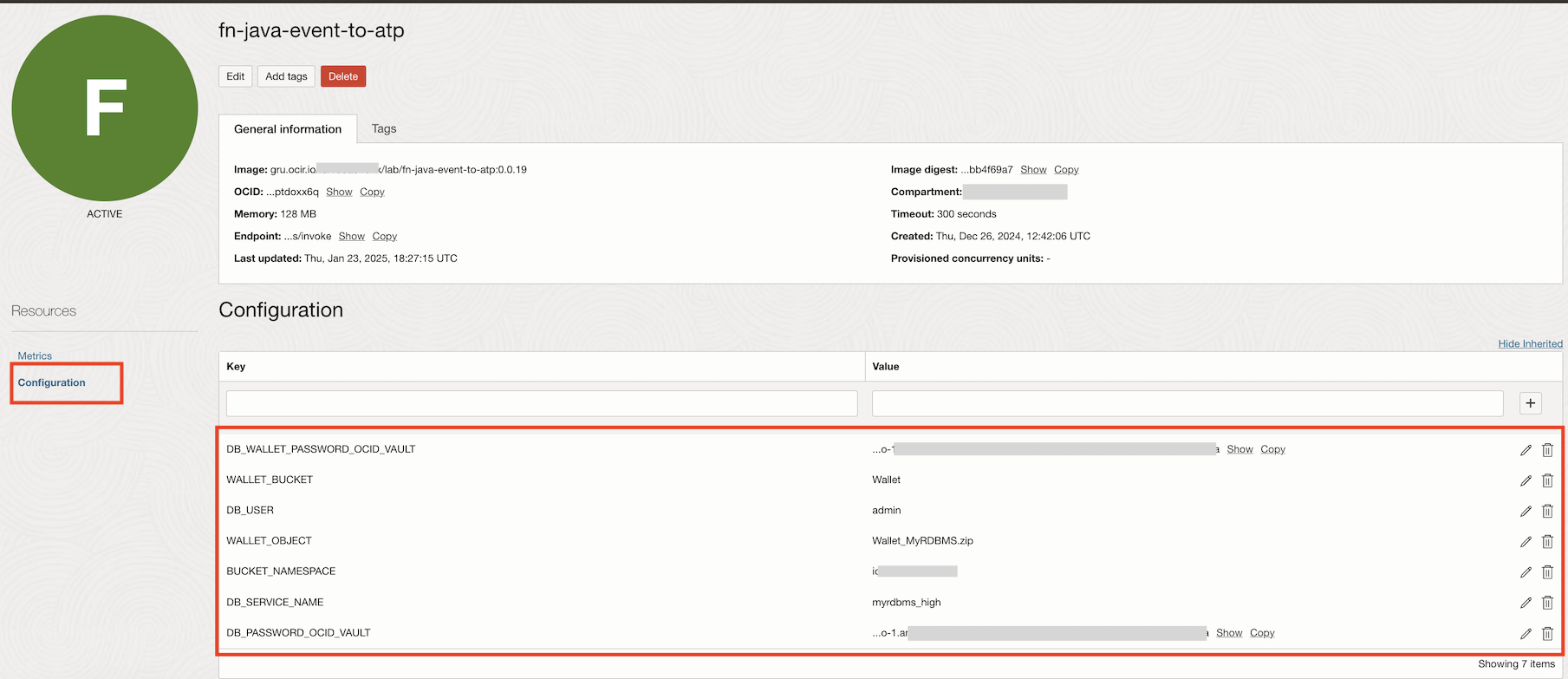Screen dimensions: 1568x679
Task: Click Hide Inherited link
Action: [1530, 344]
